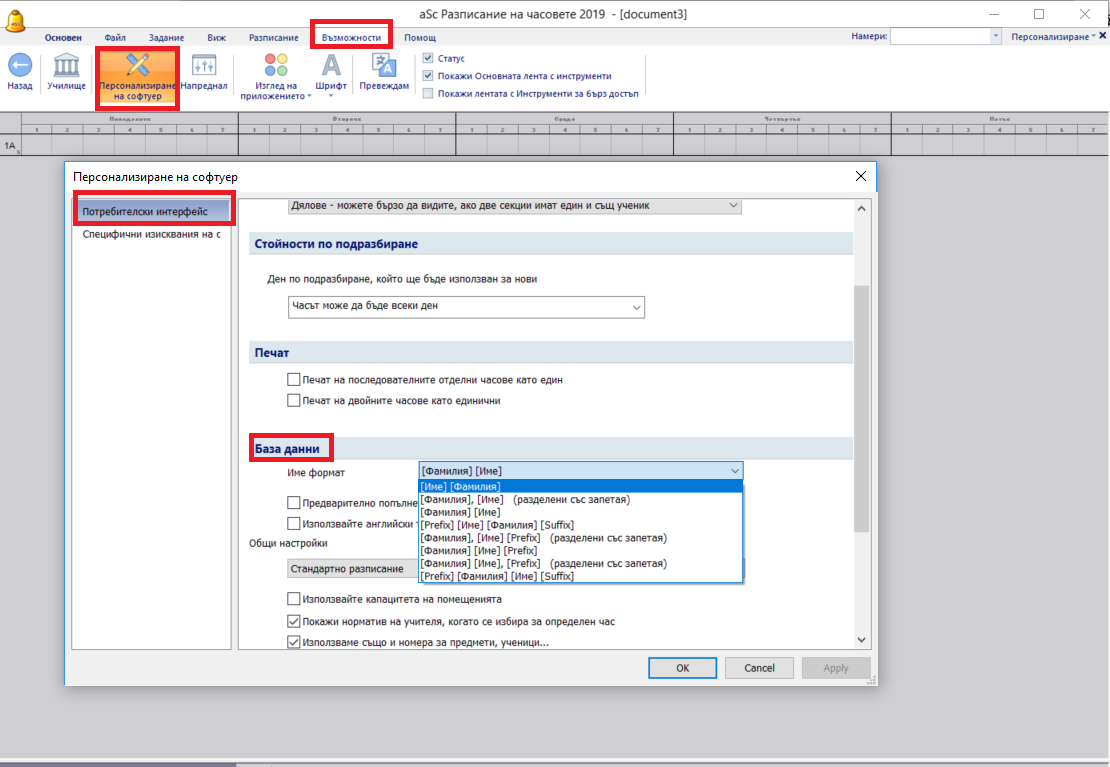This screenshot has height=767, width=1110.
Task: Enable Покажи лентата с Инструменти за бърз достъп
Action: coord(428,93)
